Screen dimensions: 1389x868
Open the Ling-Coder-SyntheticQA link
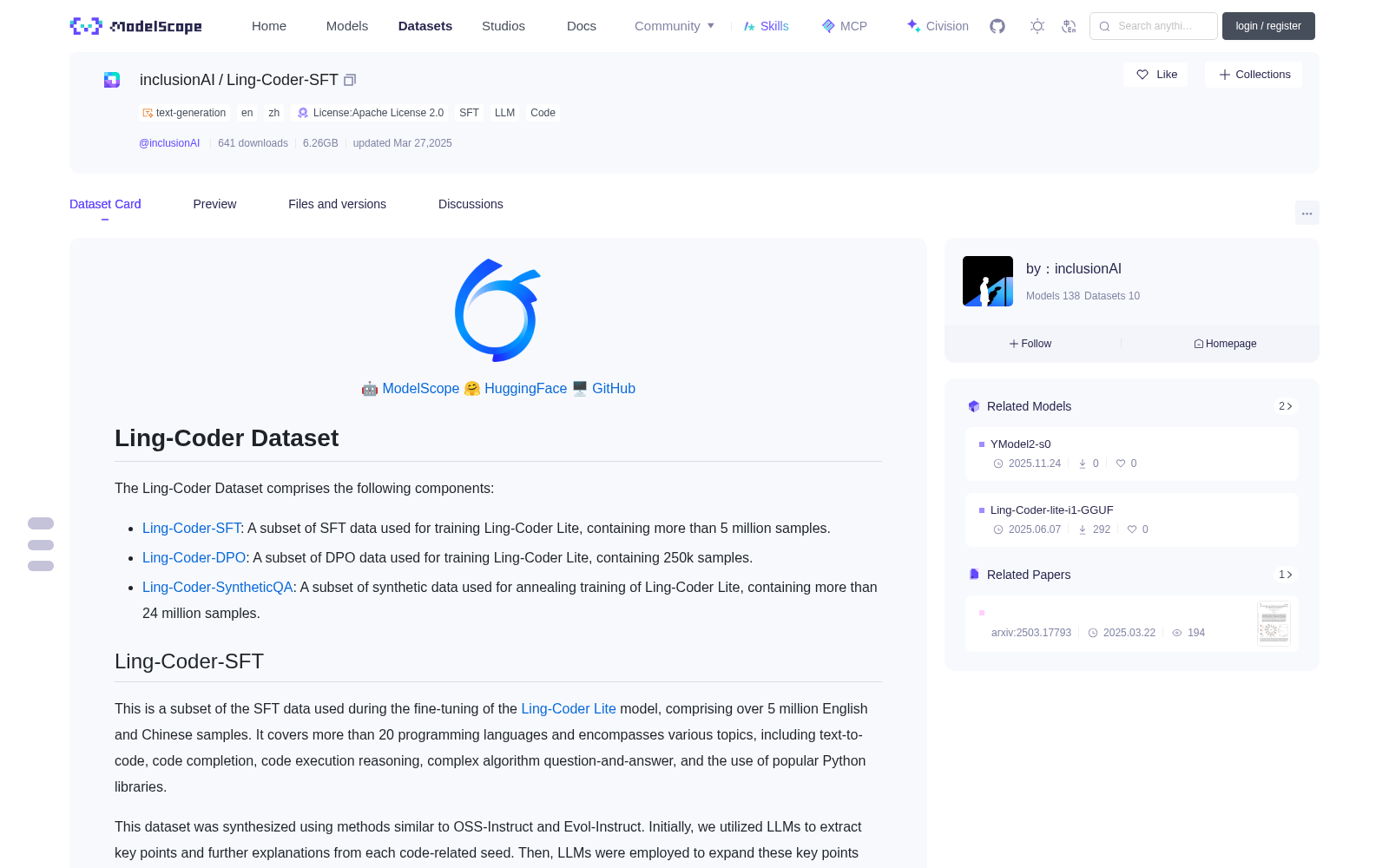[218, 587]
